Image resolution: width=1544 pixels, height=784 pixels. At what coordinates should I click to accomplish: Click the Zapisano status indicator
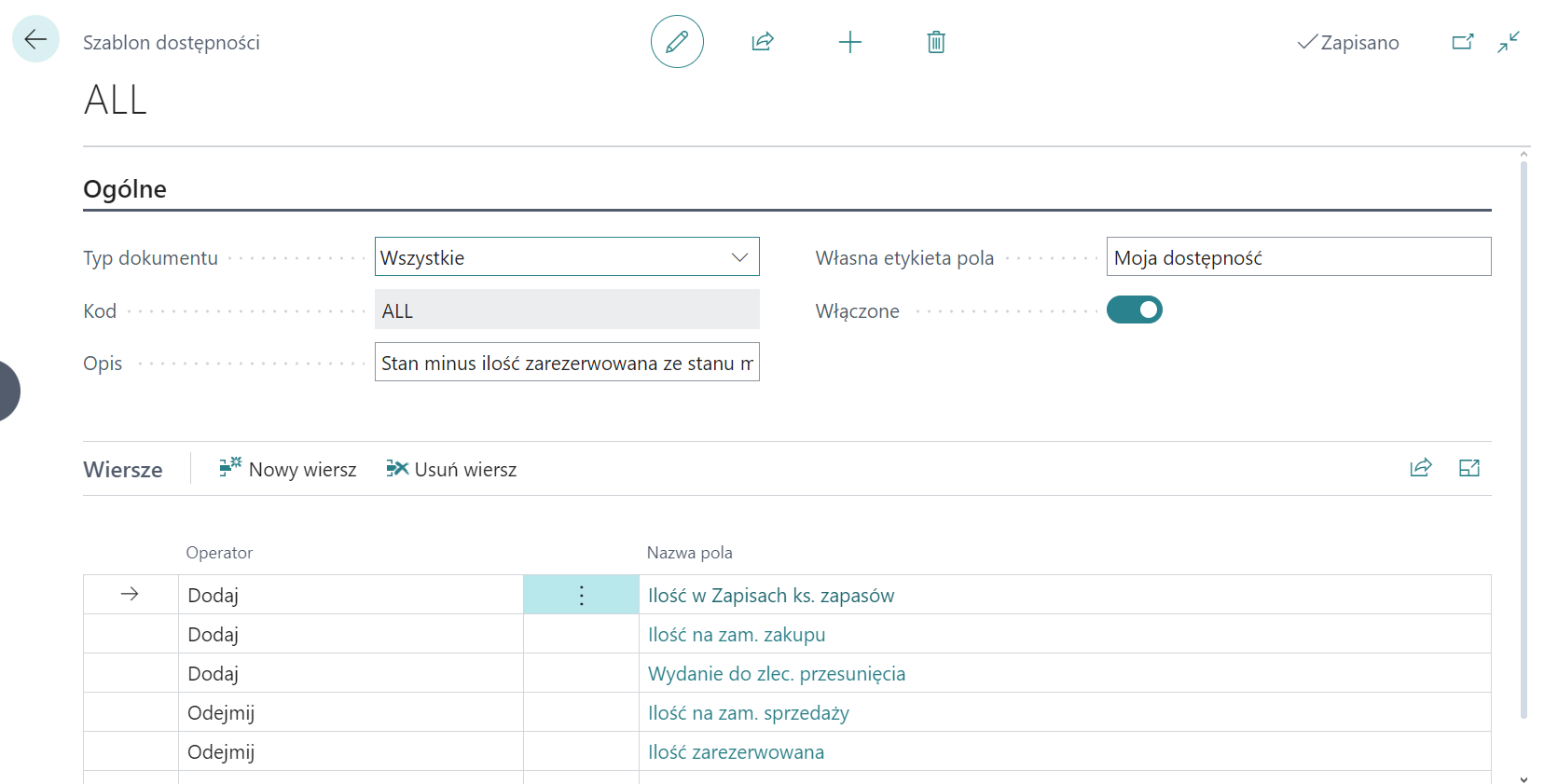click(1348, 42)
